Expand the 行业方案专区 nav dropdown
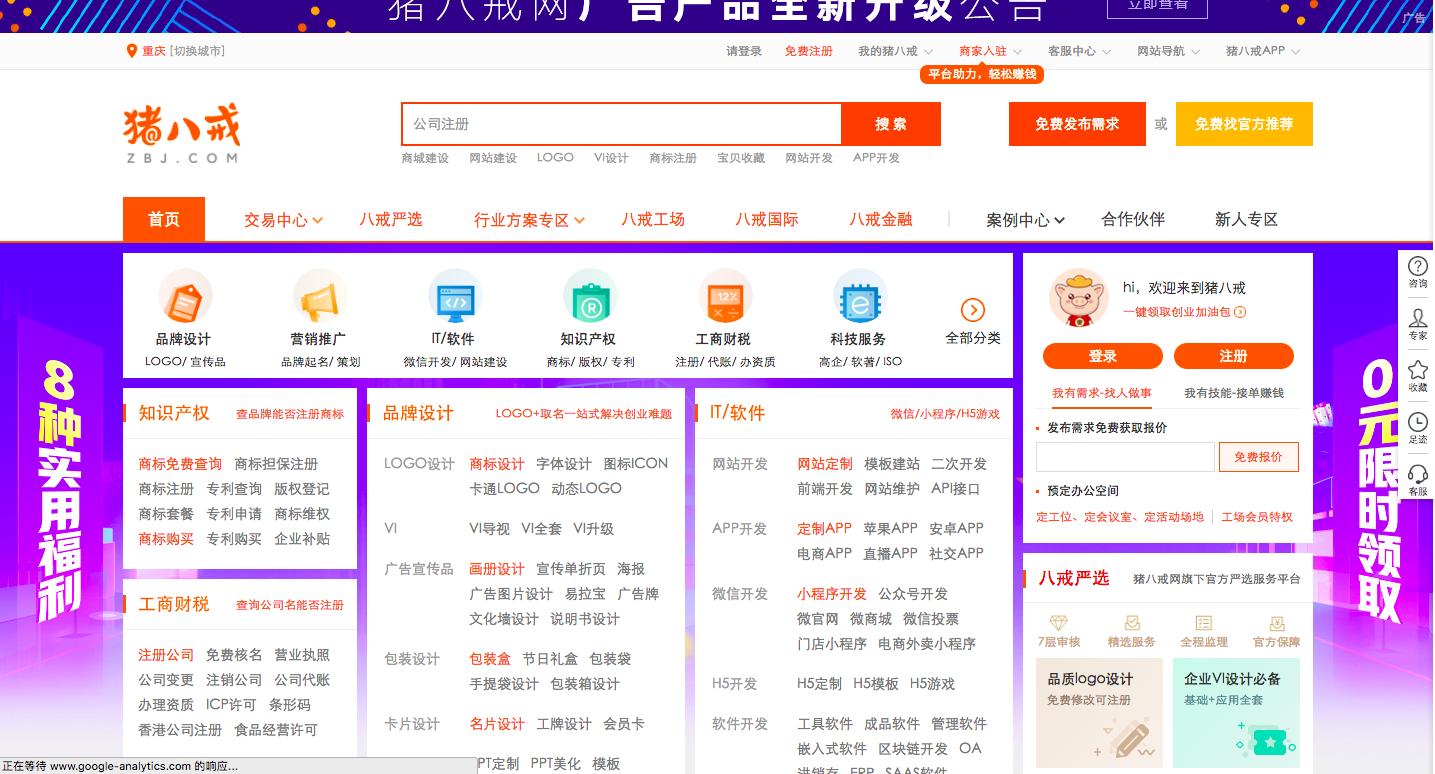Viewport: 1435px width, 774px height. coord(529,220)
